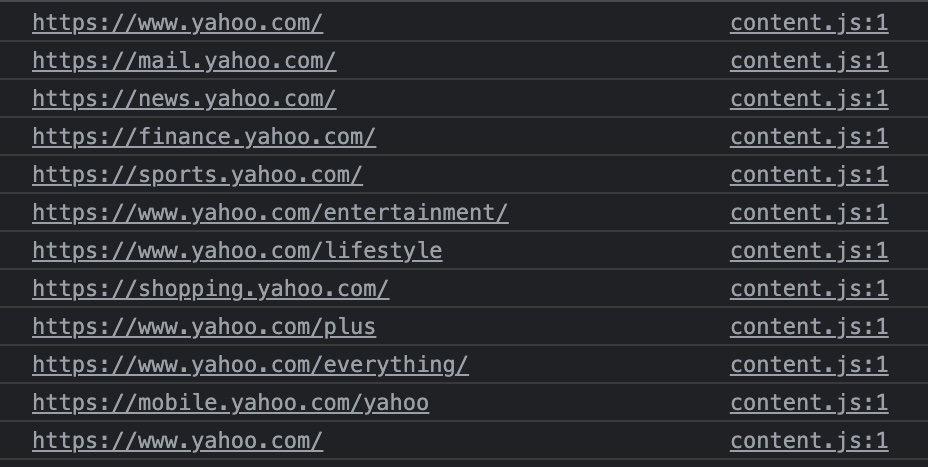Click the news.yahoo.com URL

tap(184, 99)
